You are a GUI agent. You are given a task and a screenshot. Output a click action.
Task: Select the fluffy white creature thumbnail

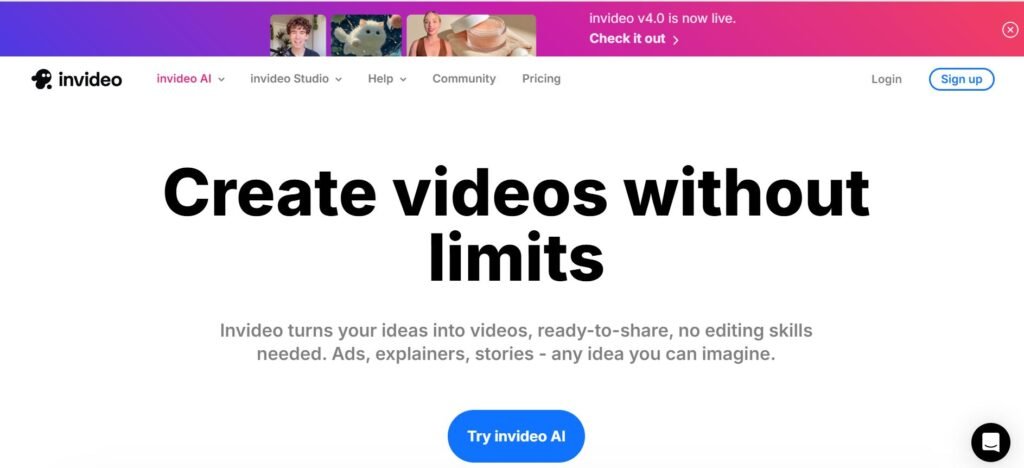click(366, 35)
